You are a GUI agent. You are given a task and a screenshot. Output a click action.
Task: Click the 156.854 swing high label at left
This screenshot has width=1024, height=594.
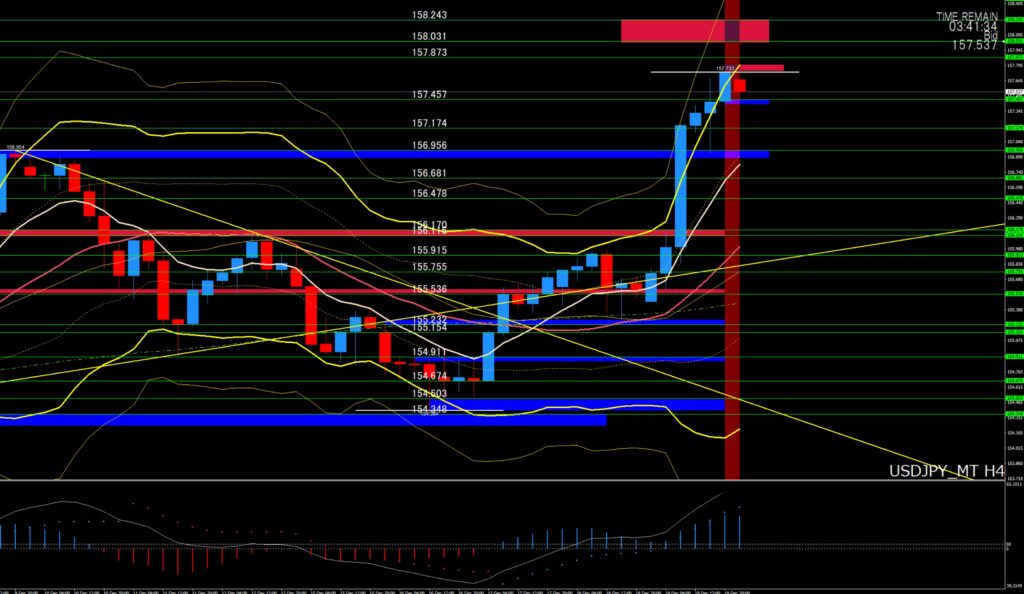[15, 147]
